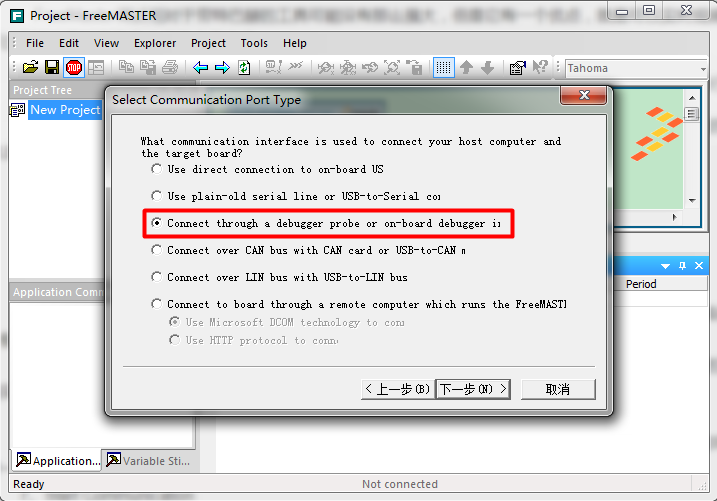The height and width of the screenshot is (501, 717).
Task: Switch to the Variable Sti... tab
Action: (x=149, y=460)
